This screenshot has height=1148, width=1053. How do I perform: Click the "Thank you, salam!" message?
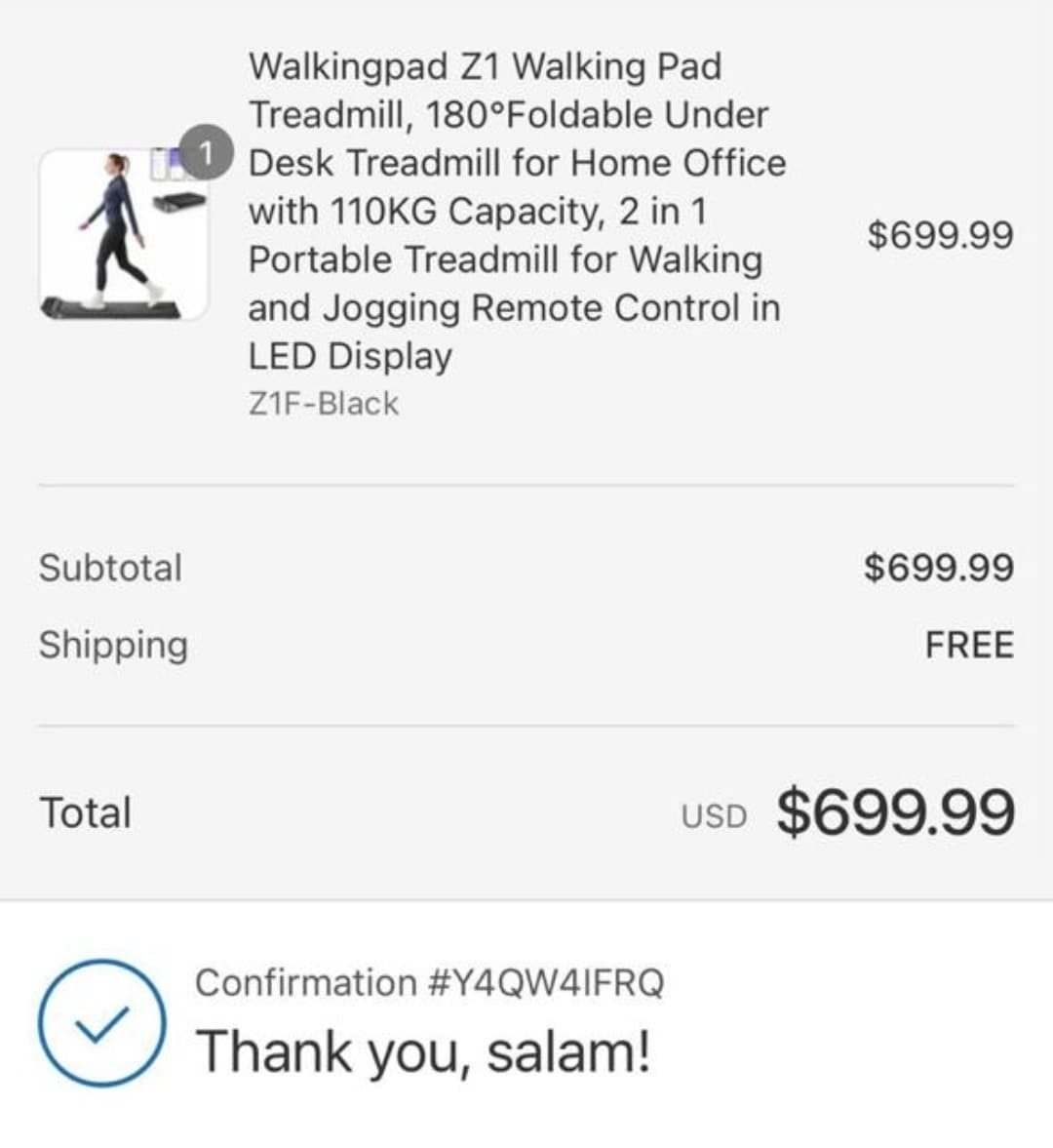[x=423, y=1052]
